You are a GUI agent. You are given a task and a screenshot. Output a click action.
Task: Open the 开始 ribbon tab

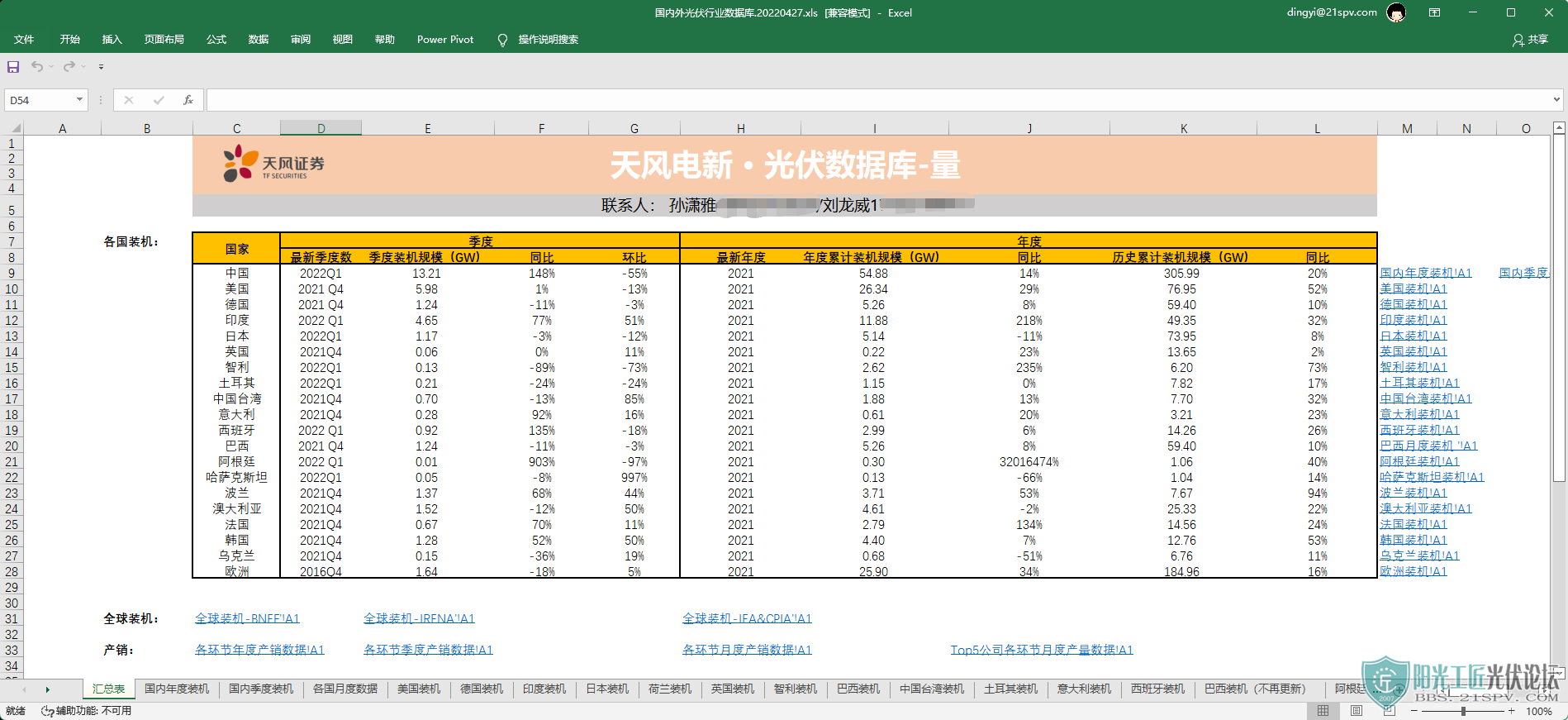(x=70, y=40)
